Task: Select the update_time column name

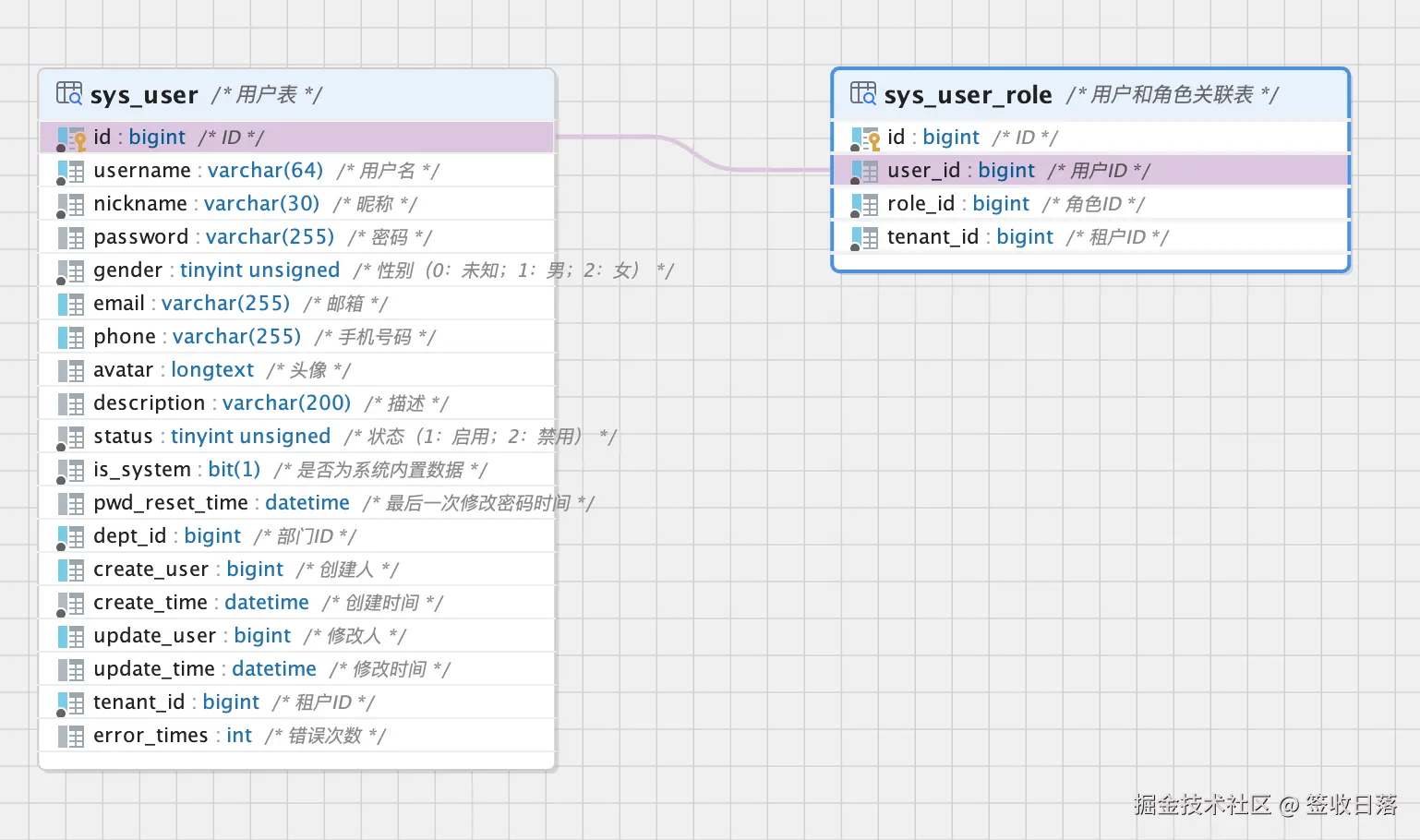Action: (x=154, y=669)
